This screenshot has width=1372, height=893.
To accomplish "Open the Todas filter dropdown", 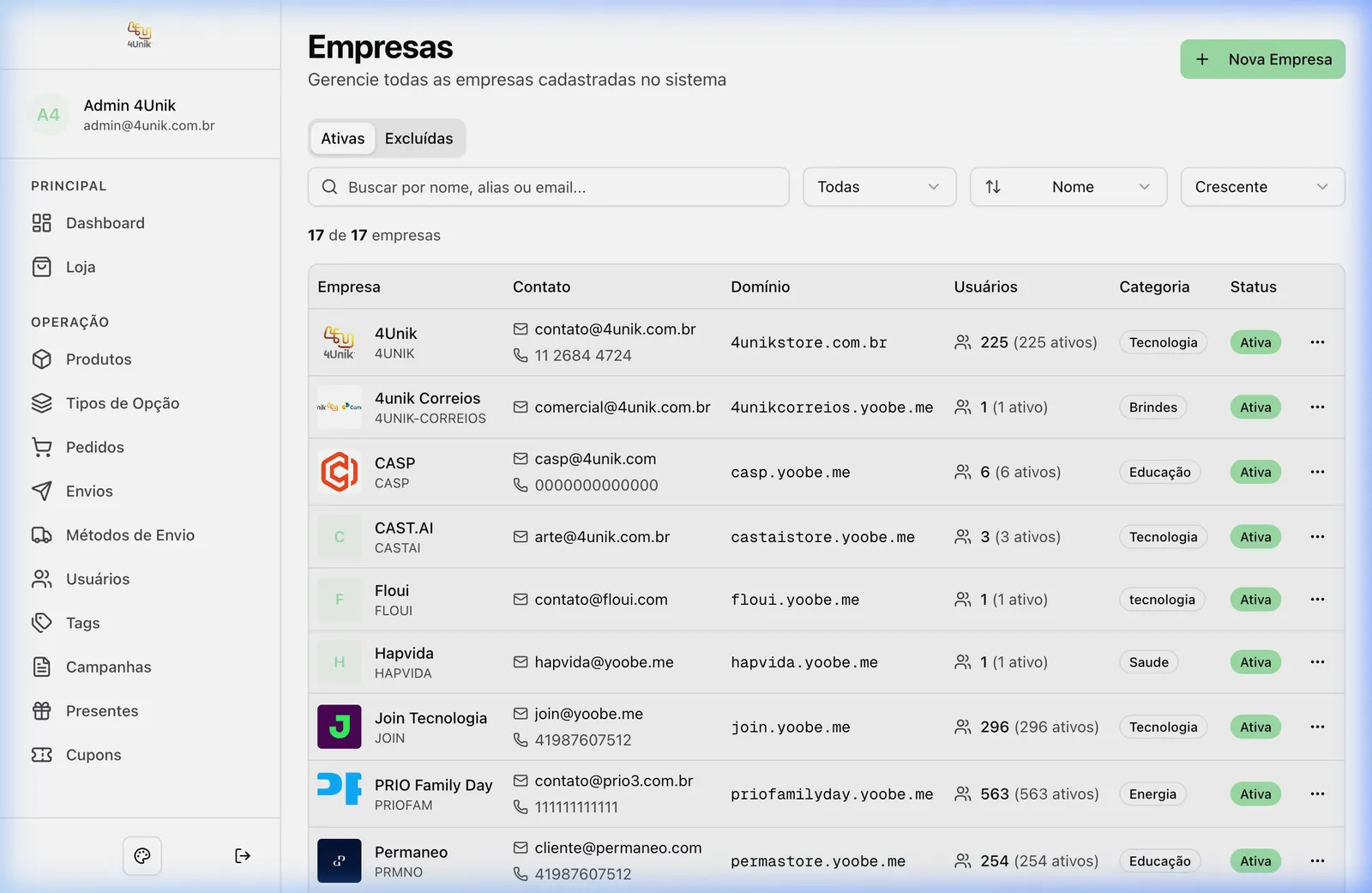I will click(x=879, y=187).
